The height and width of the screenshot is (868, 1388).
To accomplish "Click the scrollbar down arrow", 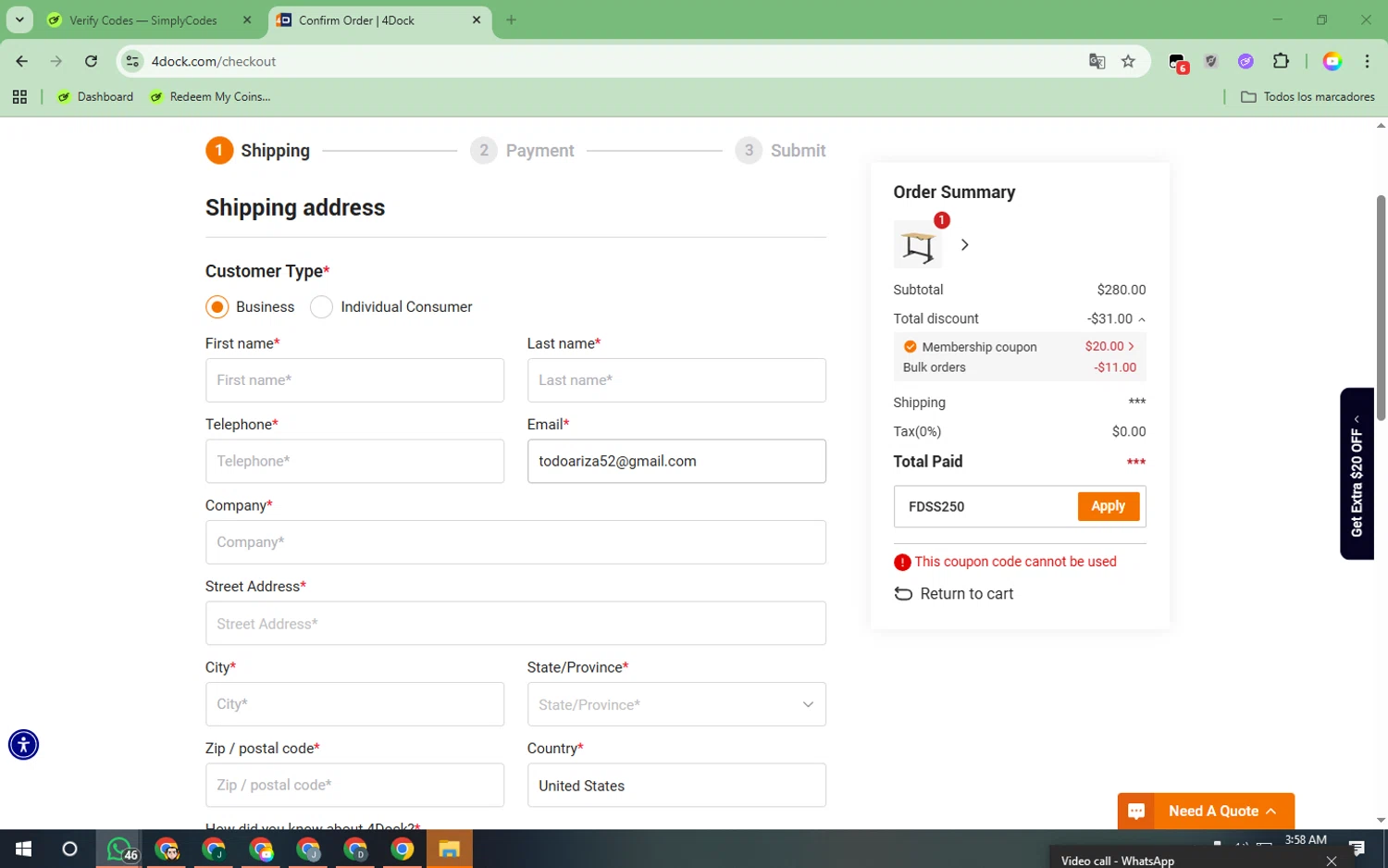I will [1381, 820].
